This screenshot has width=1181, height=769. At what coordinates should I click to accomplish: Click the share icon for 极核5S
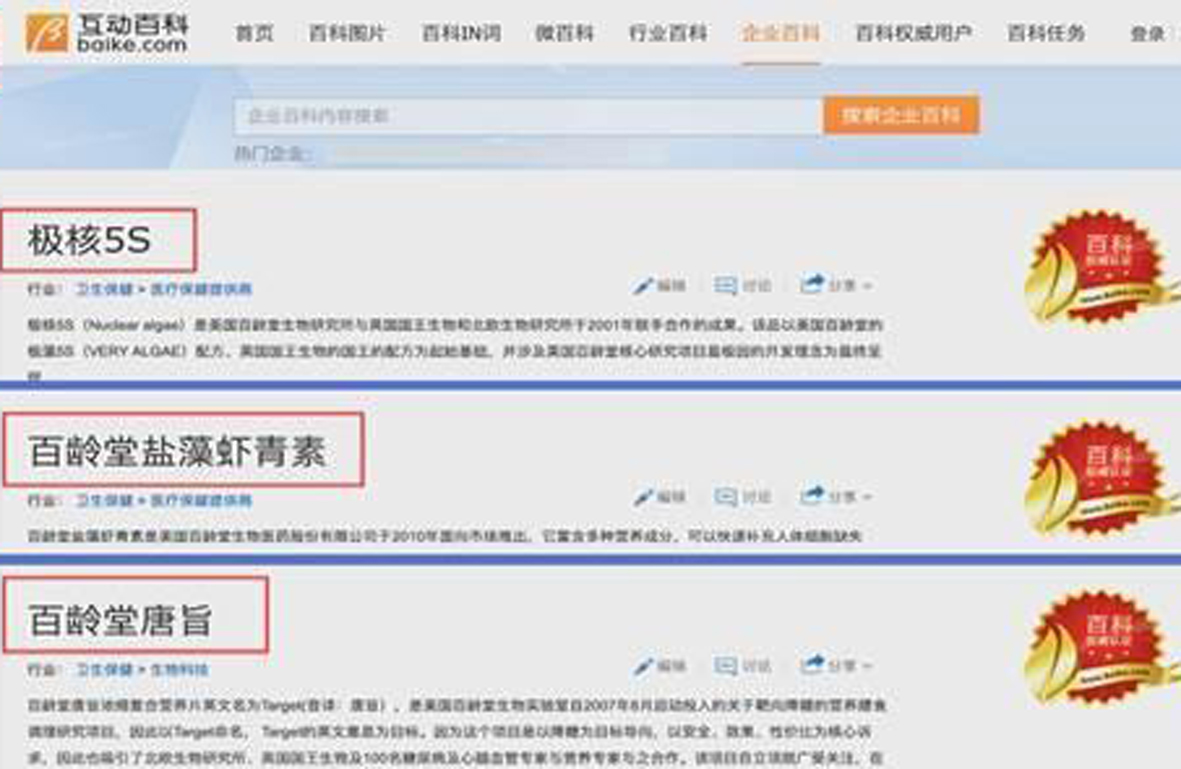tap(812, 285)
